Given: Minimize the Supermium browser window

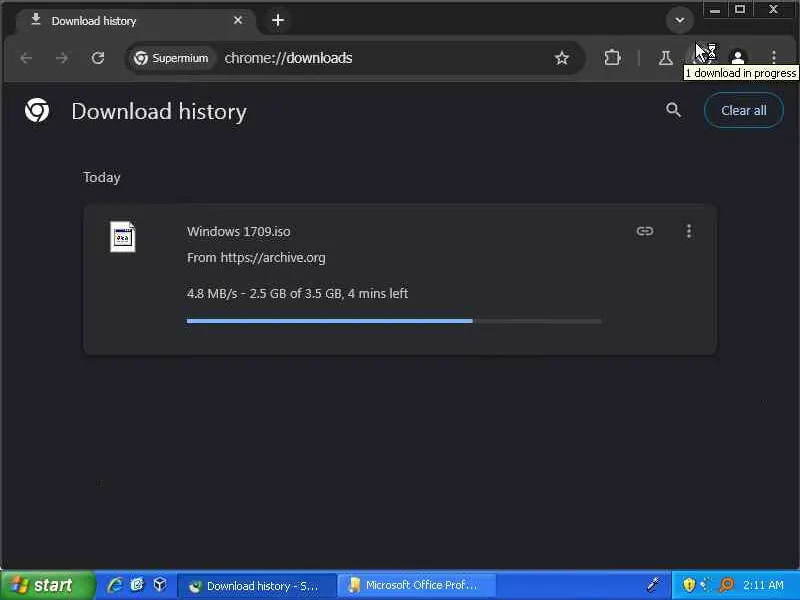Looking at the screenshot, I should click(x=715, y=10).
